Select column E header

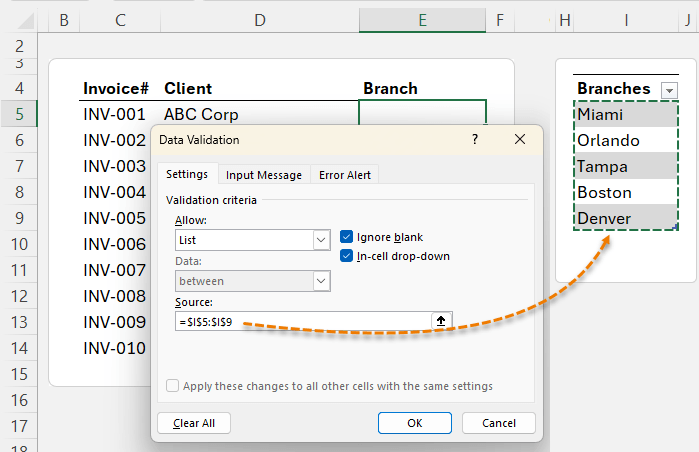point(422,20)
